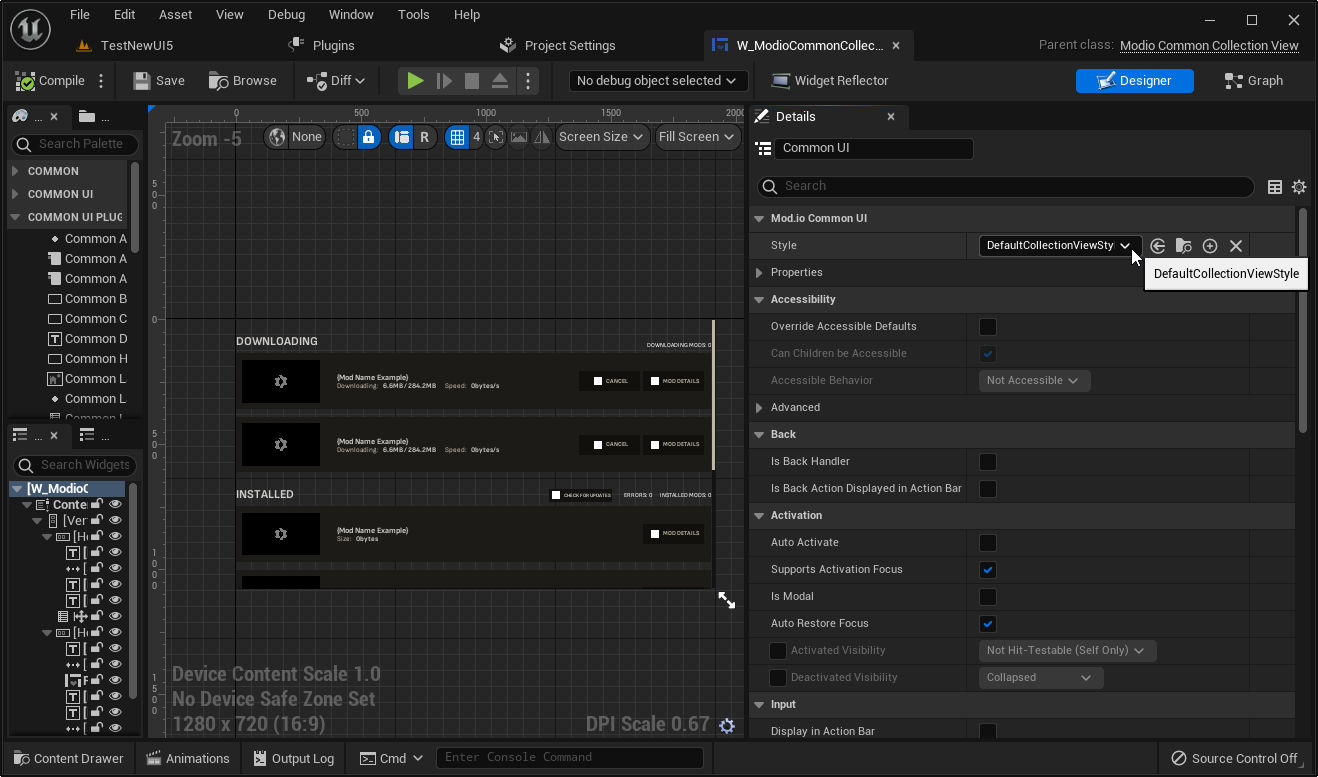Open the Screen Size dropdown
The image size is (1318, 777).
(603, 137)
